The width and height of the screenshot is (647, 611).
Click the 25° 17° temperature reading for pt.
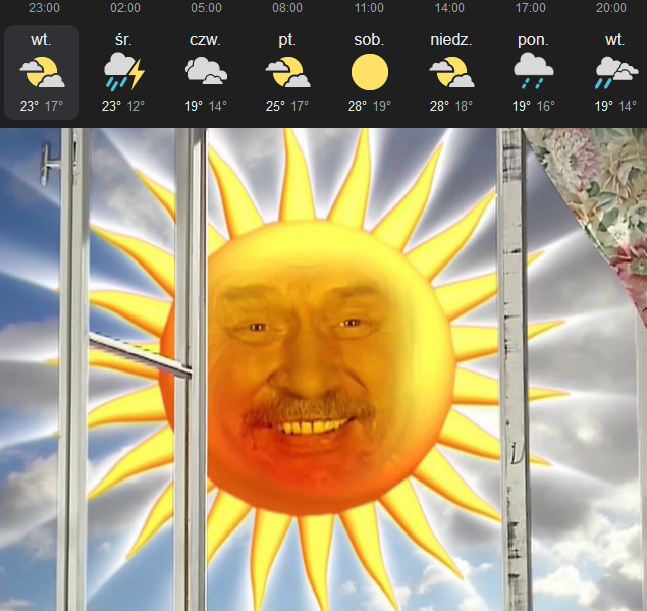pyautogui.click(x=286, y=105)
